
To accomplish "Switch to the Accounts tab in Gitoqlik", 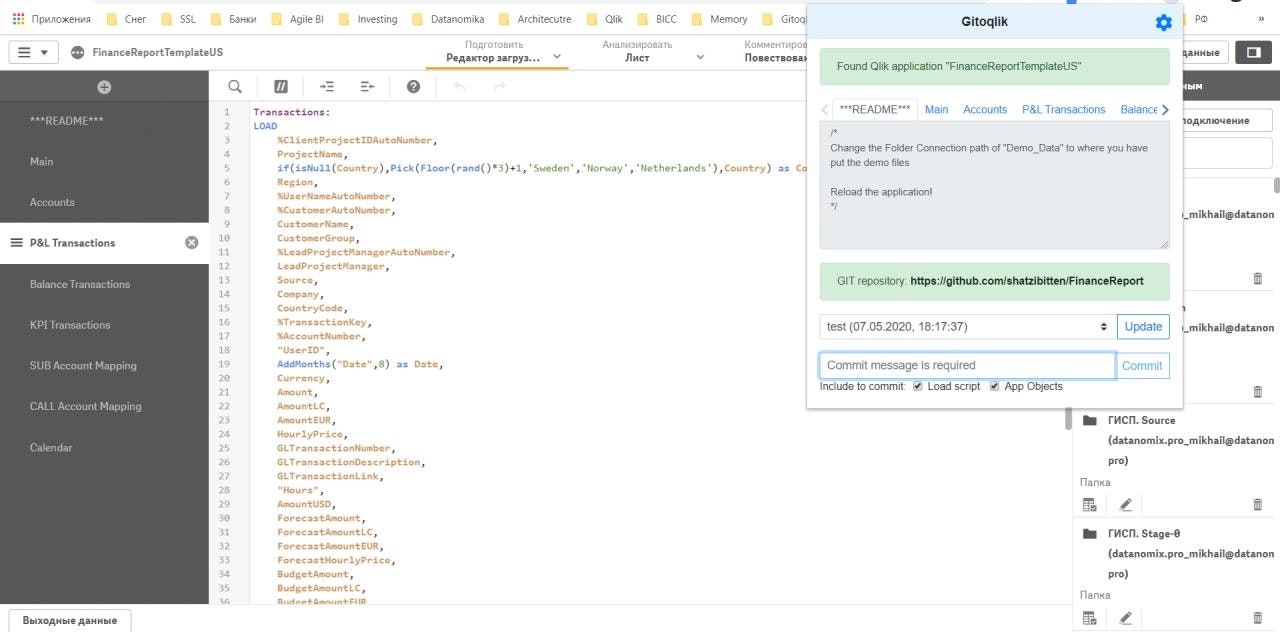I will pos(987,109).
